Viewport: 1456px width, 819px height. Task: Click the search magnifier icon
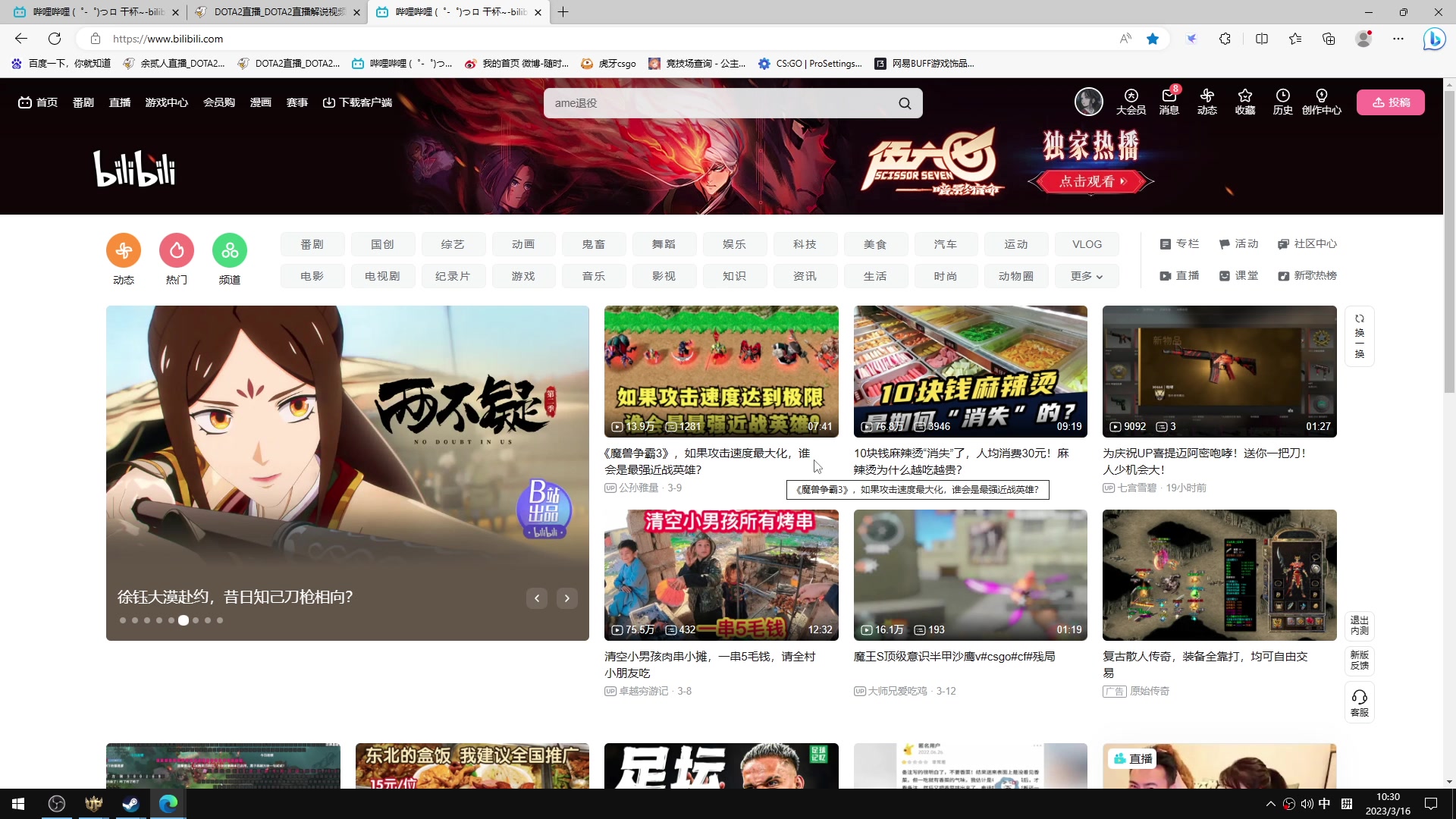904,102
